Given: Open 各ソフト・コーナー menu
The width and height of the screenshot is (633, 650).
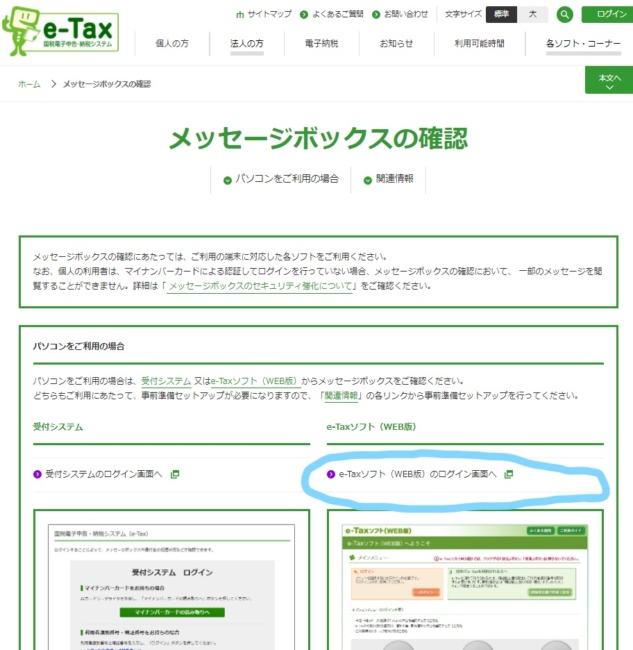Looking at the screenshot, I should 583,44.
